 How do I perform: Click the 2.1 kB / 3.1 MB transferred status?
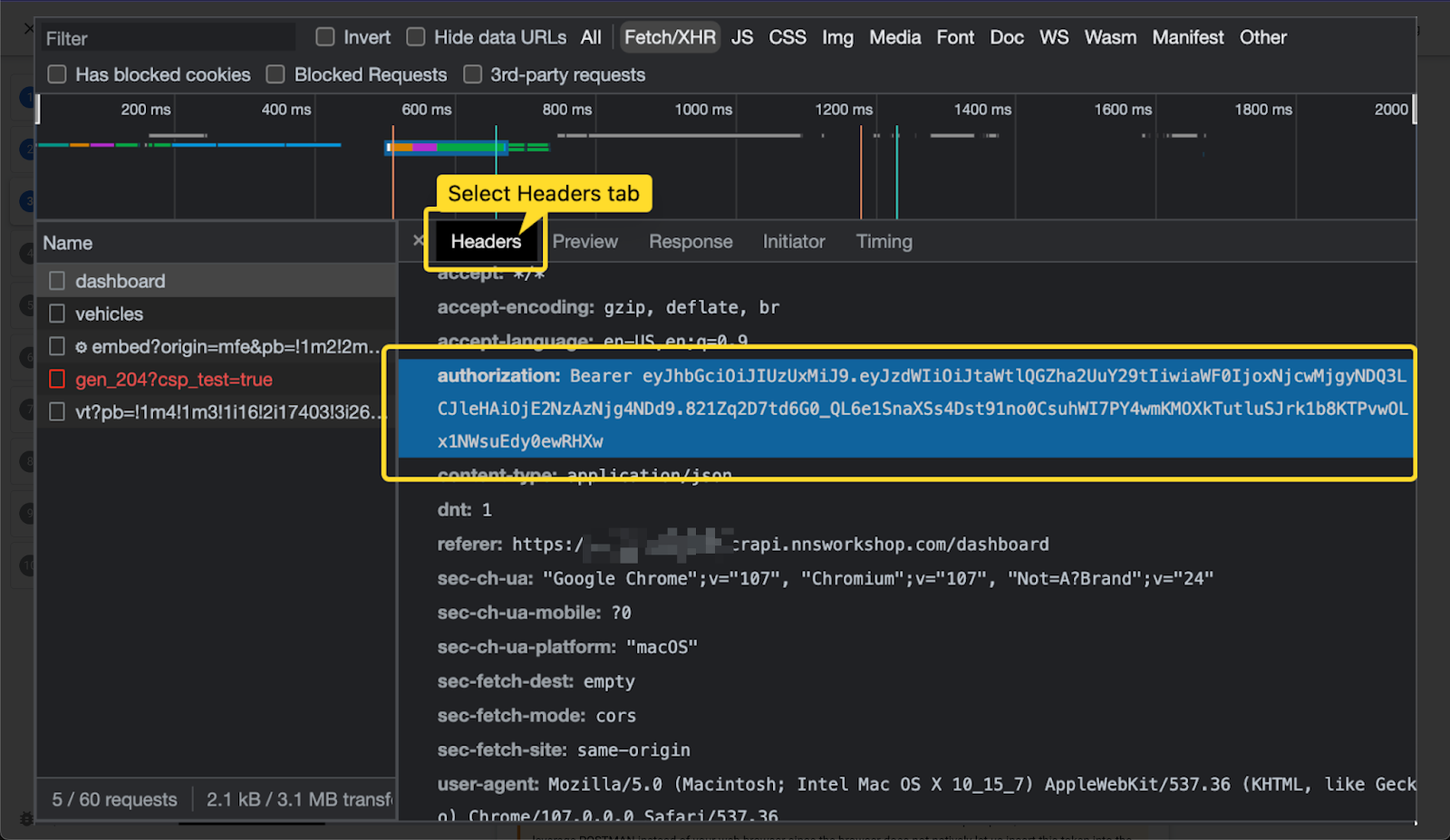[300, 799]
